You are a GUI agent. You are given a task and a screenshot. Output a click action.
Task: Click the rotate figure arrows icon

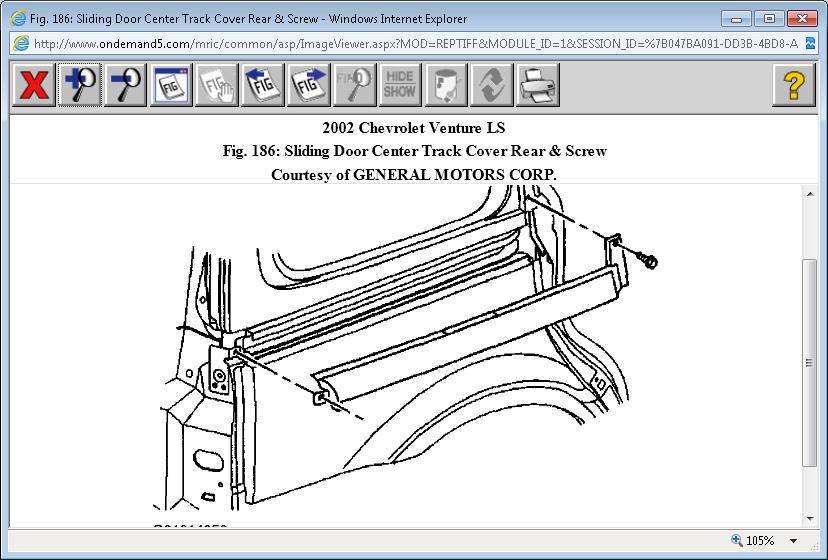coord(492,85)
